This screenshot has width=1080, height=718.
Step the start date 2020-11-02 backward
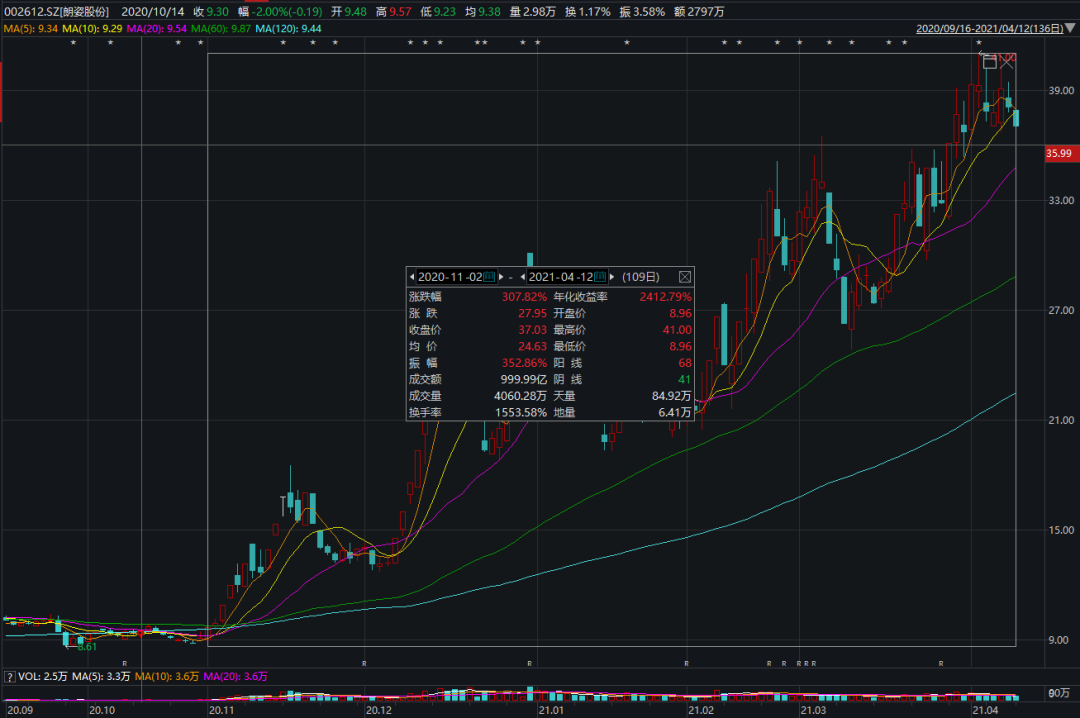[412, 277]
